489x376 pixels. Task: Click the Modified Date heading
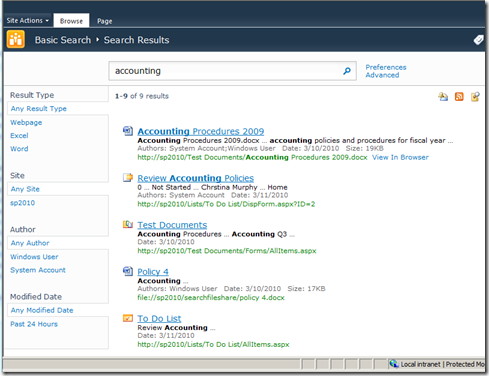click(36, 297)
